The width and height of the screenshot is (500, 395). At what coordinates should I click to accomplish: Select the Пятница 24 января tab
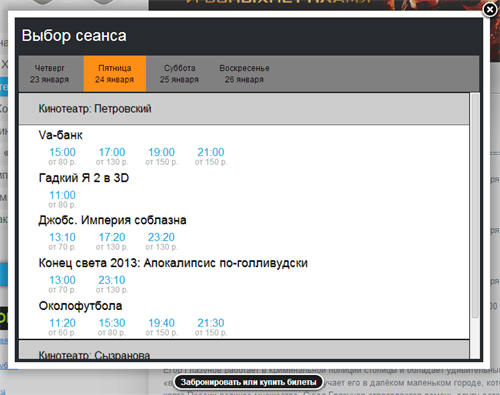tap(115, 74)
